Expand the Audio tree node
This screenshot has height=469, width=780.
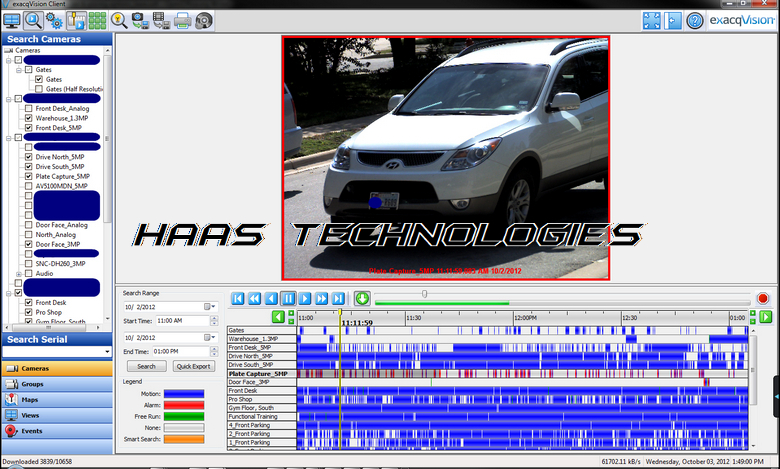point(19,274)
